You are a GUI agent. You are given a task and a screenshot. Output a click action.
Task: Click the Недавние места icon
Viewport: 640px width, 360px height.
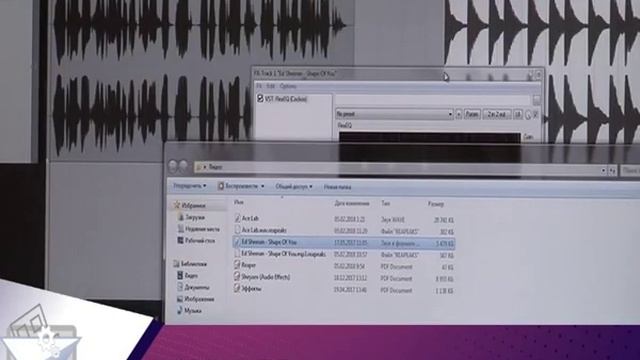[x=181, y=229]
